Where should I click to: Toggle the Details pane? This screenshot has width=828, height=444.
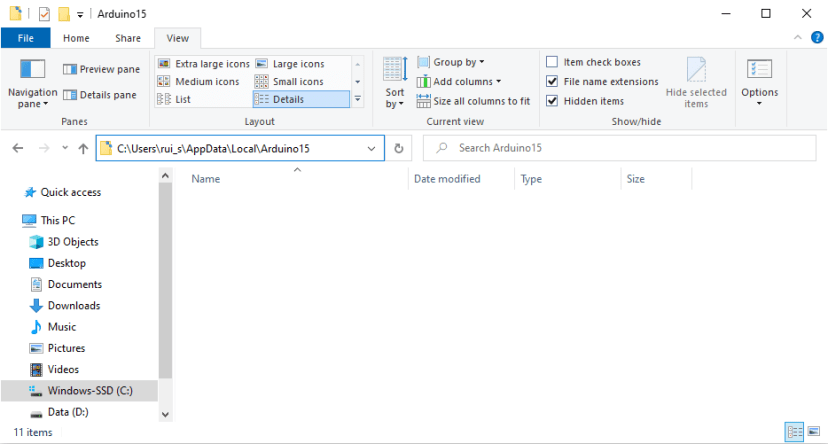[101, 95]
